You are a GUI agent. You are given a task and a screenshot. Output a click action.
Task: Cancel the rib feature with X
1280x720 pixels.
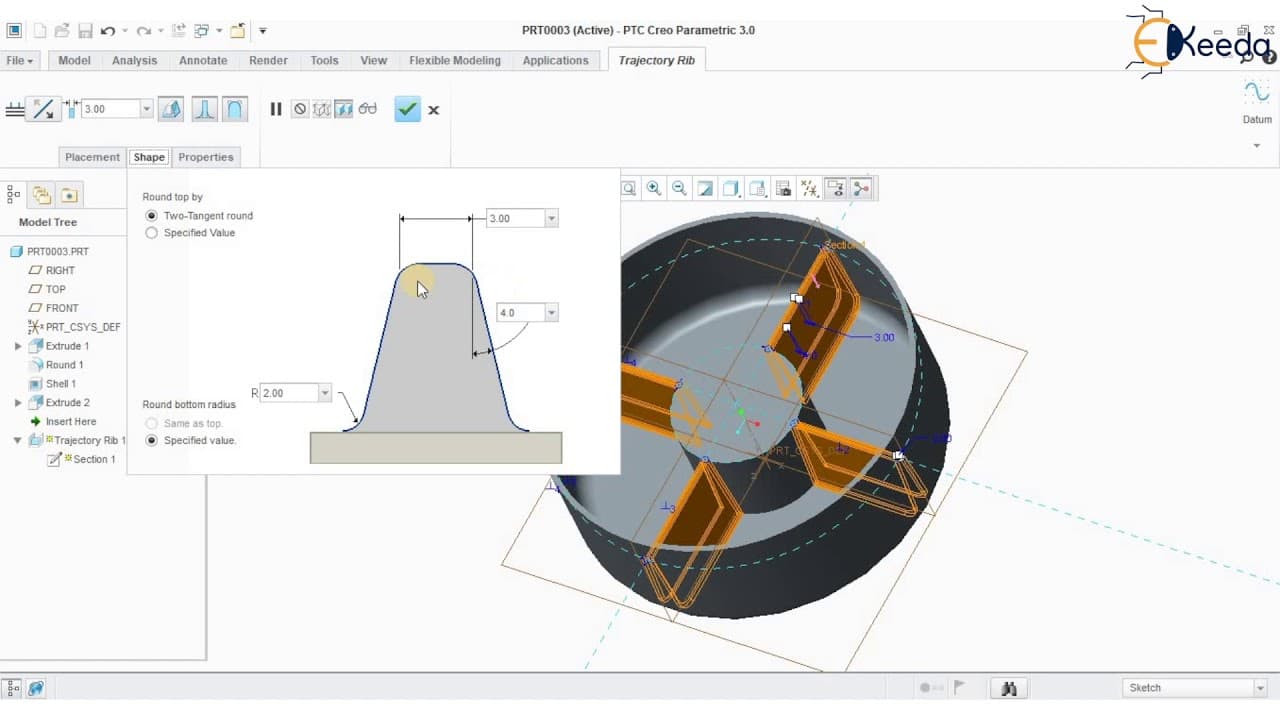click(x=433, y=110)
